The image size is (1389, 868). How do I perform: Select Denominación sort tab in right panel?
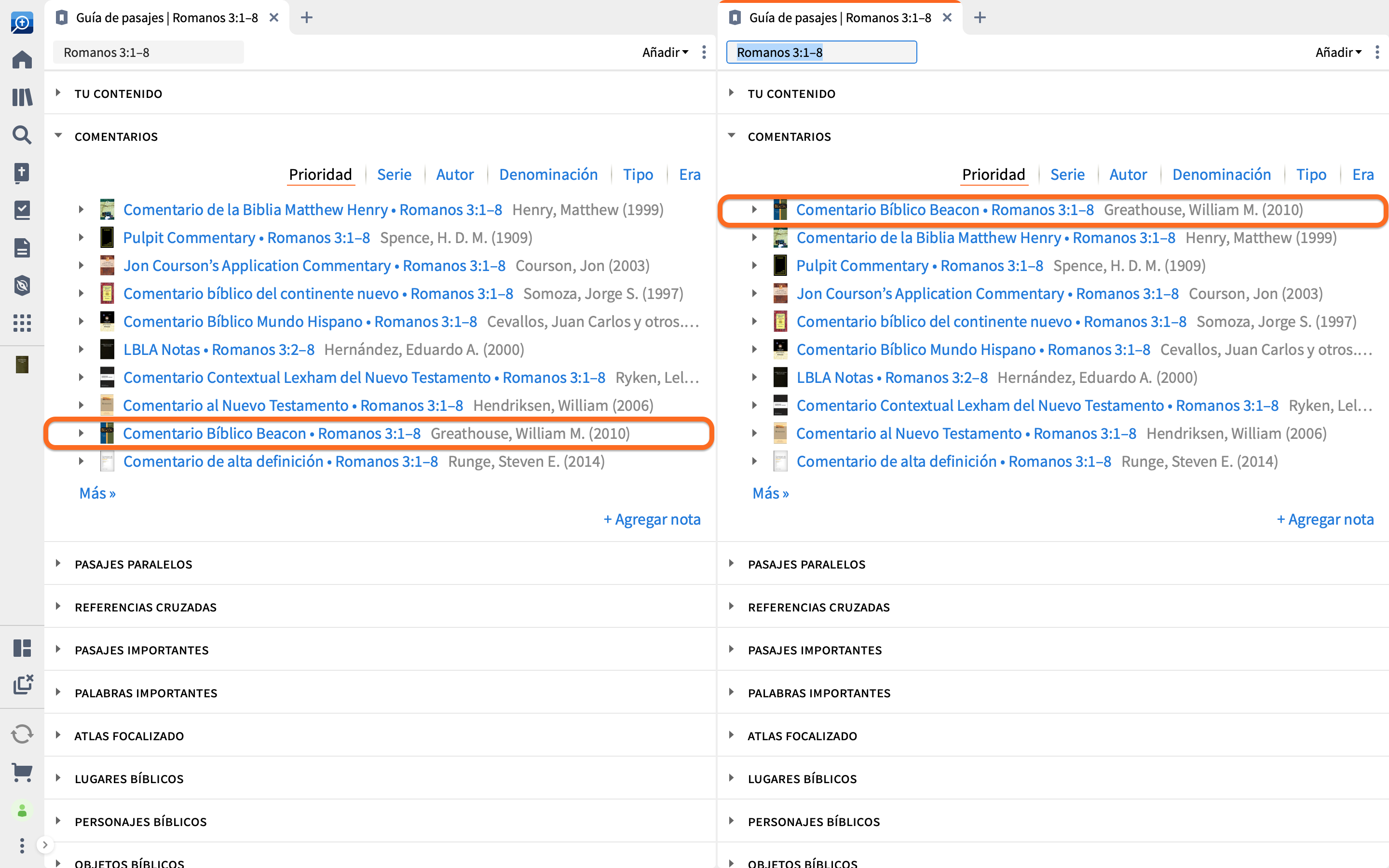click(x=1221, y=175)
